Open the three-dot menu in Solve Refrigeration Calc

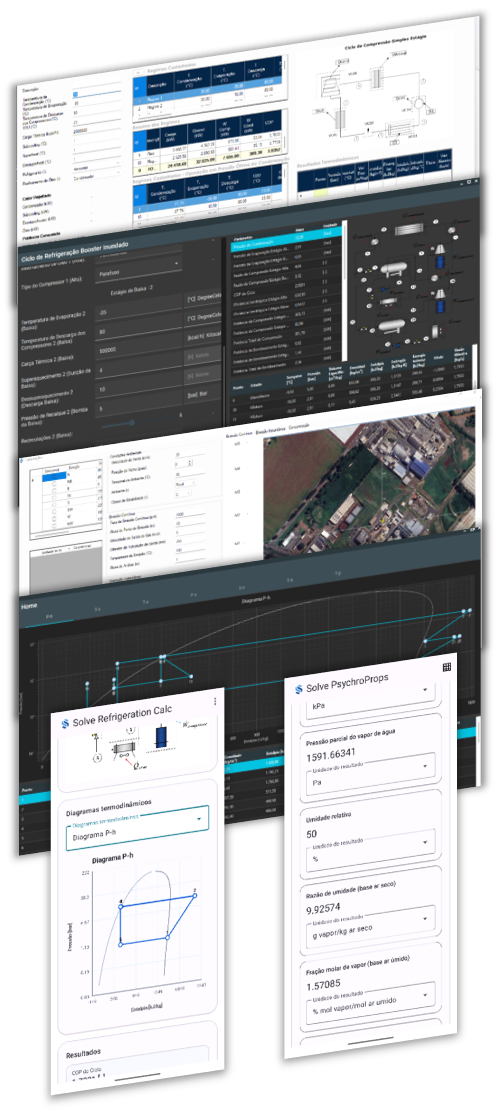(215, 701)
